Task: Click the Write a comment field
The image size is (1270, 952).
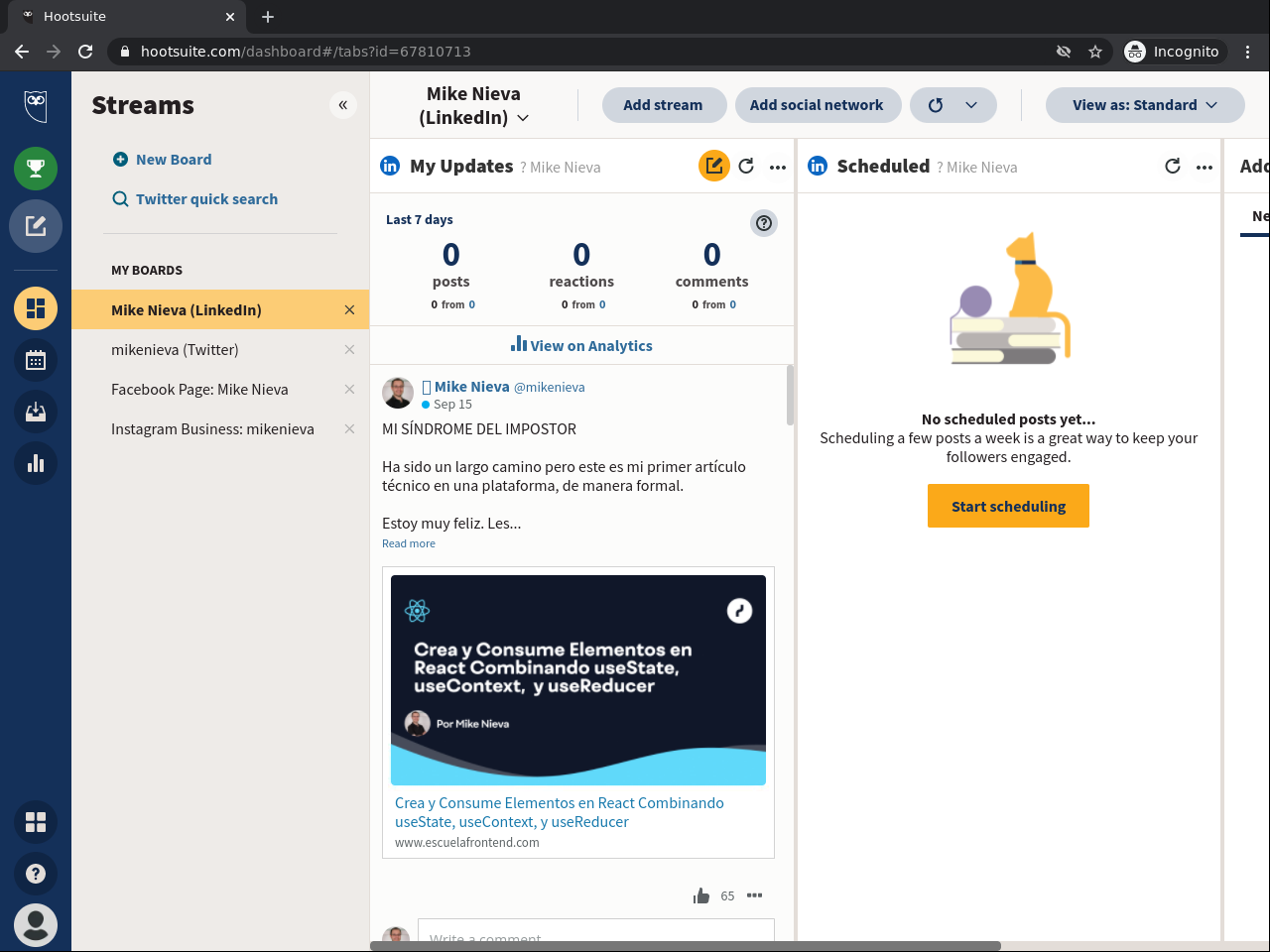Action: 596,932
